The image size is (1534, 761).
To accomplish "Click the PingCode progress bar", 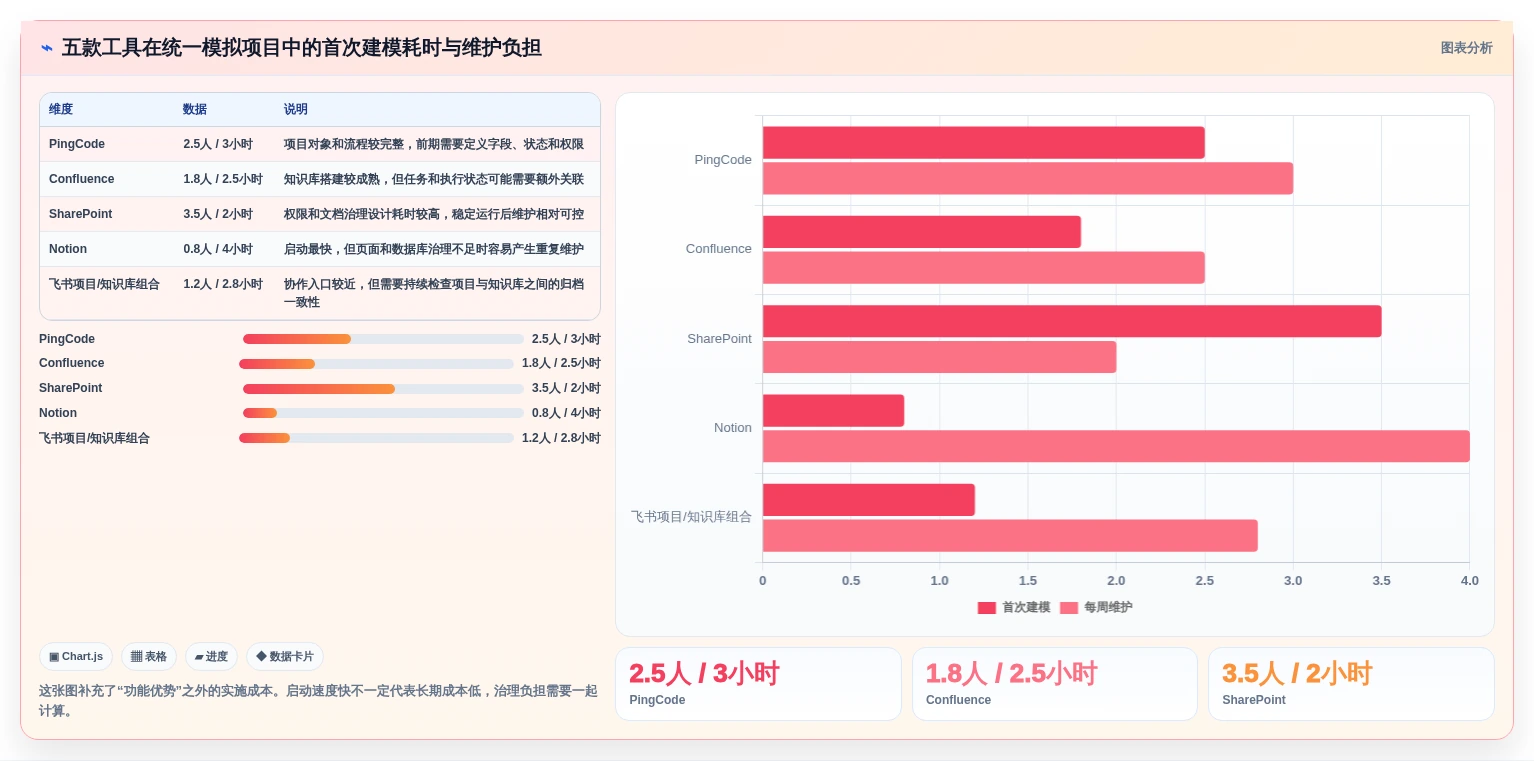I will point(383,339).
